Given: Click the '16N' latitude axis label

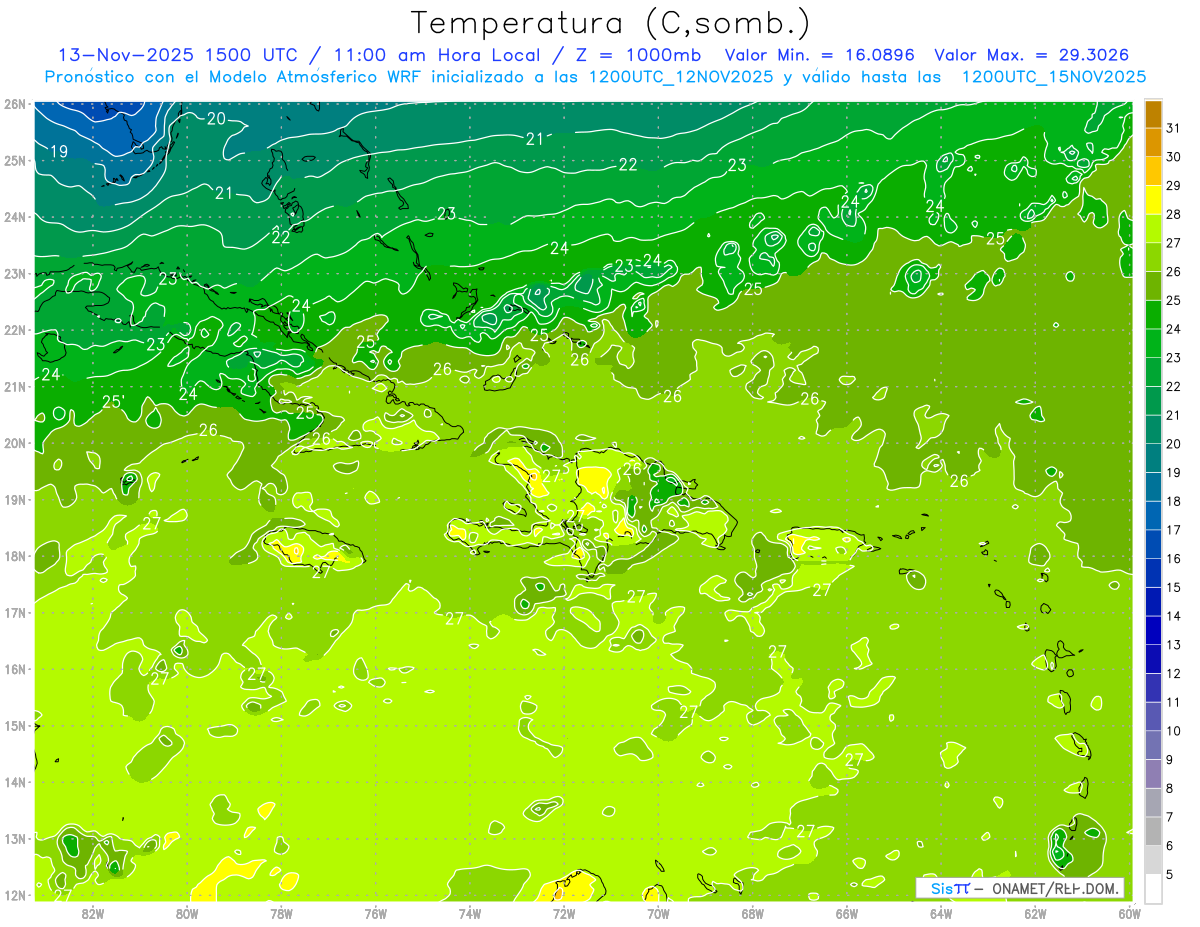Looking at the screenshot, I should [14, 669].
